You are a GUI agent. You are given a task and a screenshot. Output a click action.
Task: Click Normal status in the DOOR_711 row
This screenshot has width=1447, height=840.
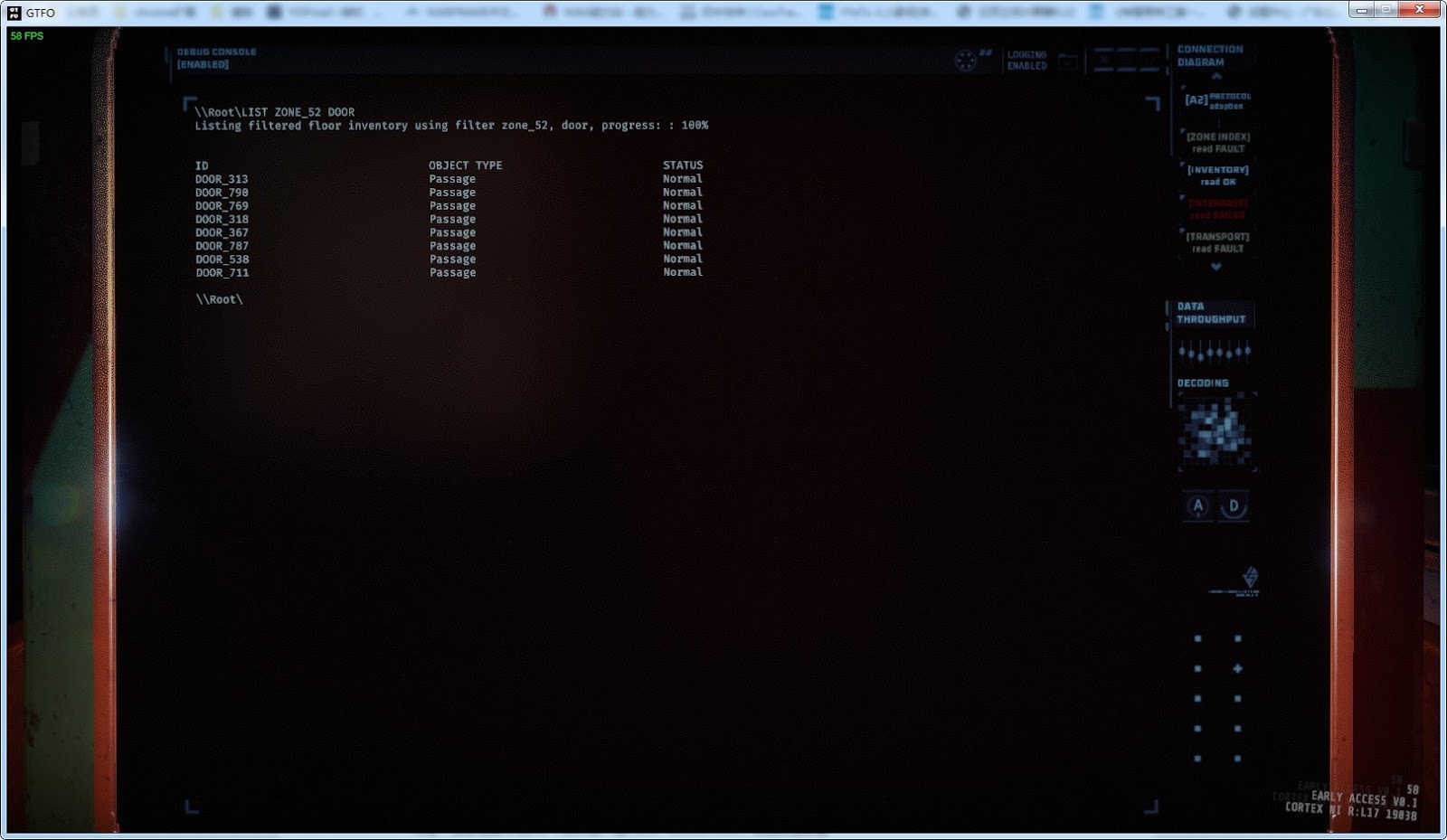tap(683, 272)
